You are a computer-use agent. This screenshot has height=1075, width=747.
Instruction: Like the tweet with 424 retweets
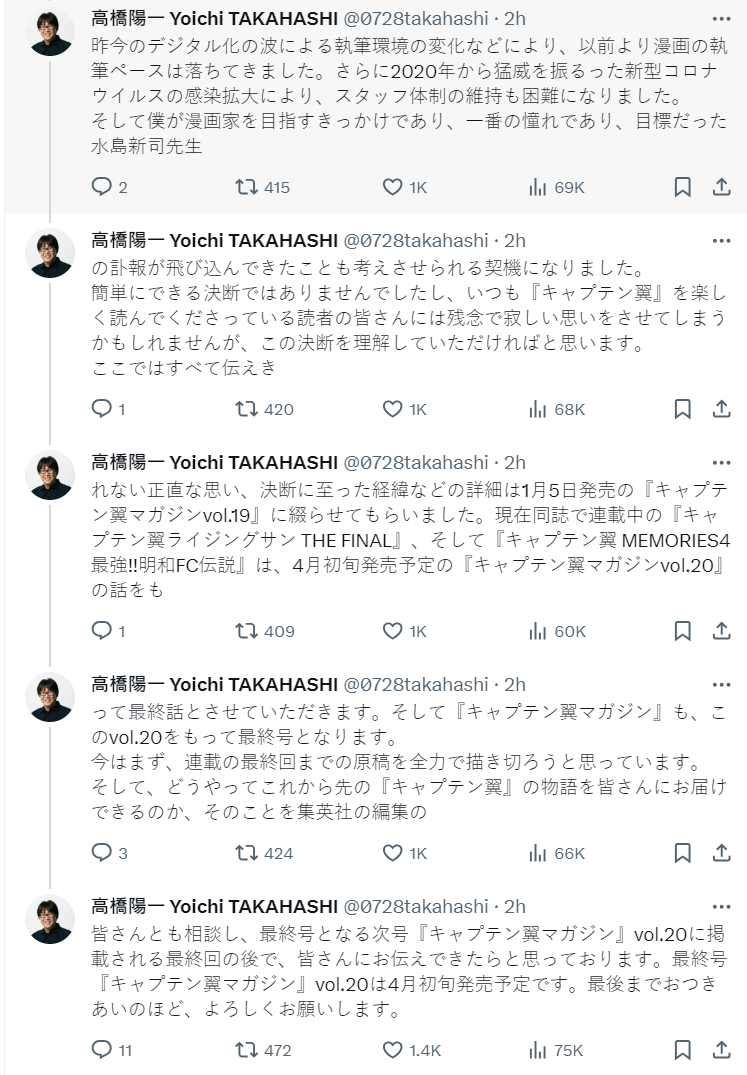[393, 853]
